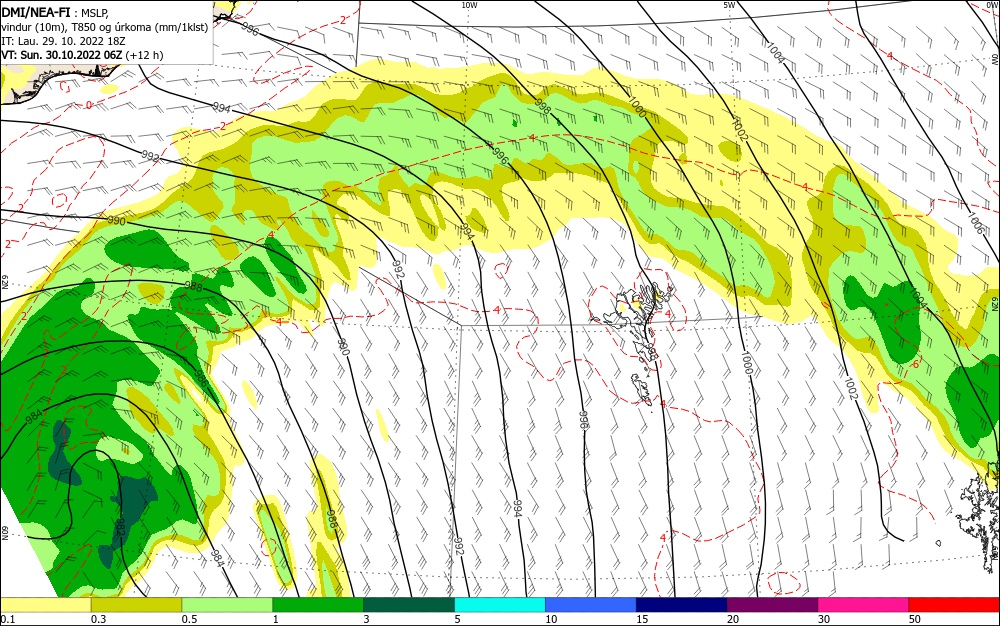1000x626 pixels.
Task: Click the "VT: Sun. 30.10.2022 06Z" valid time
Action: point(61,55)
